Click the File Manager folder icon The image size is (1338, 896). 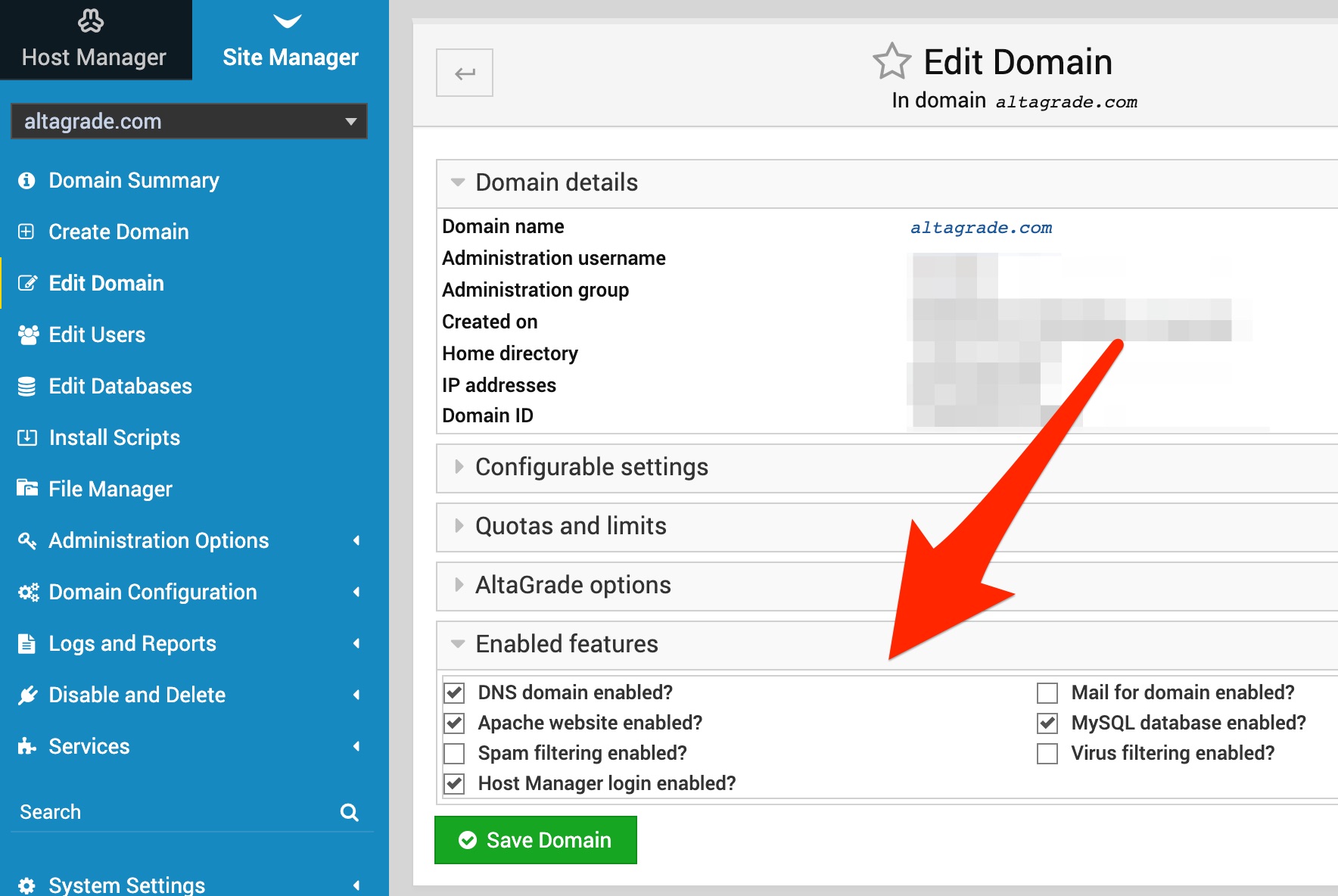point(27,488)
